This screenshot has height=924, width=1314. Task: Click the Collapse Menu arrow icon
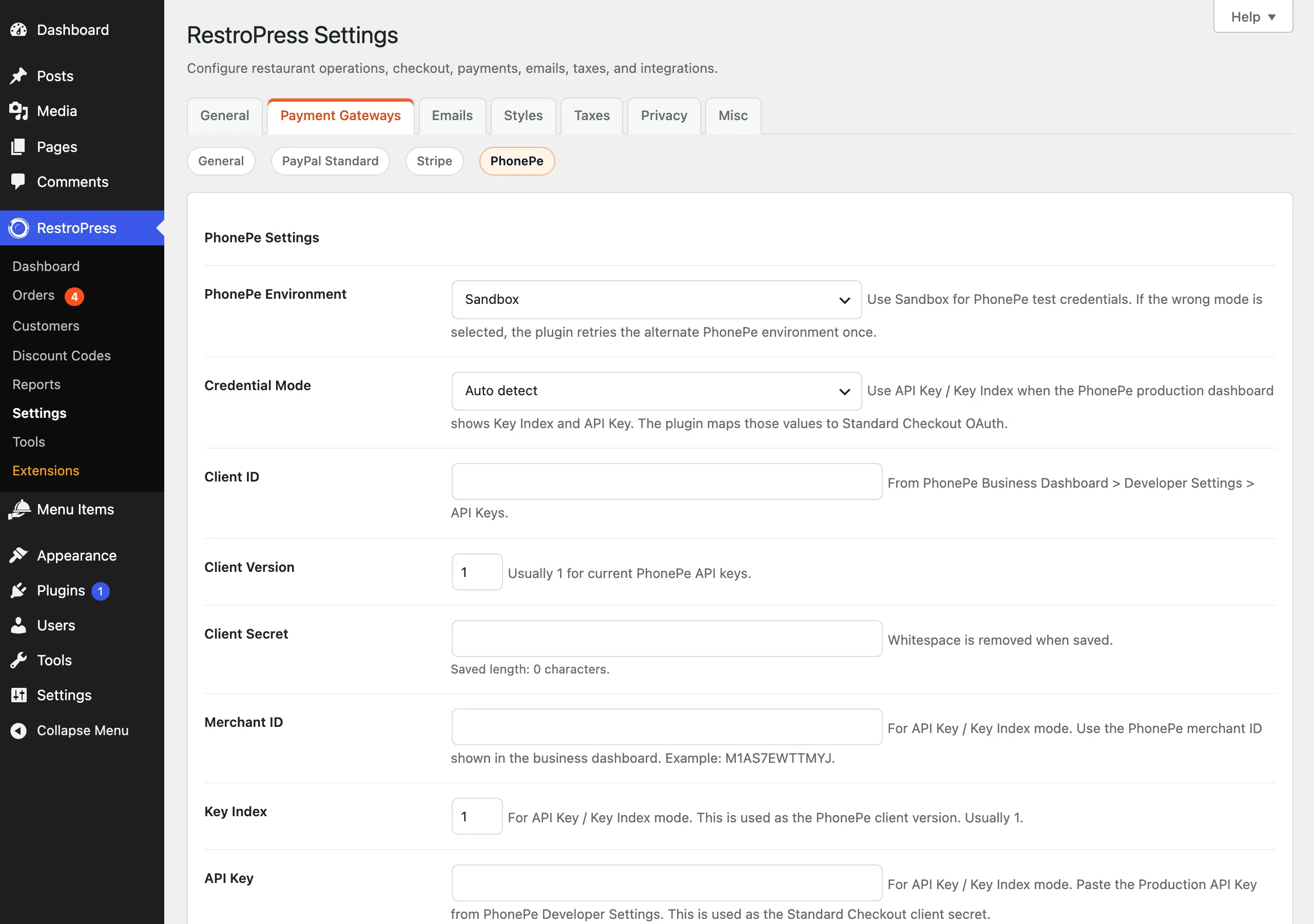point(18,730)
